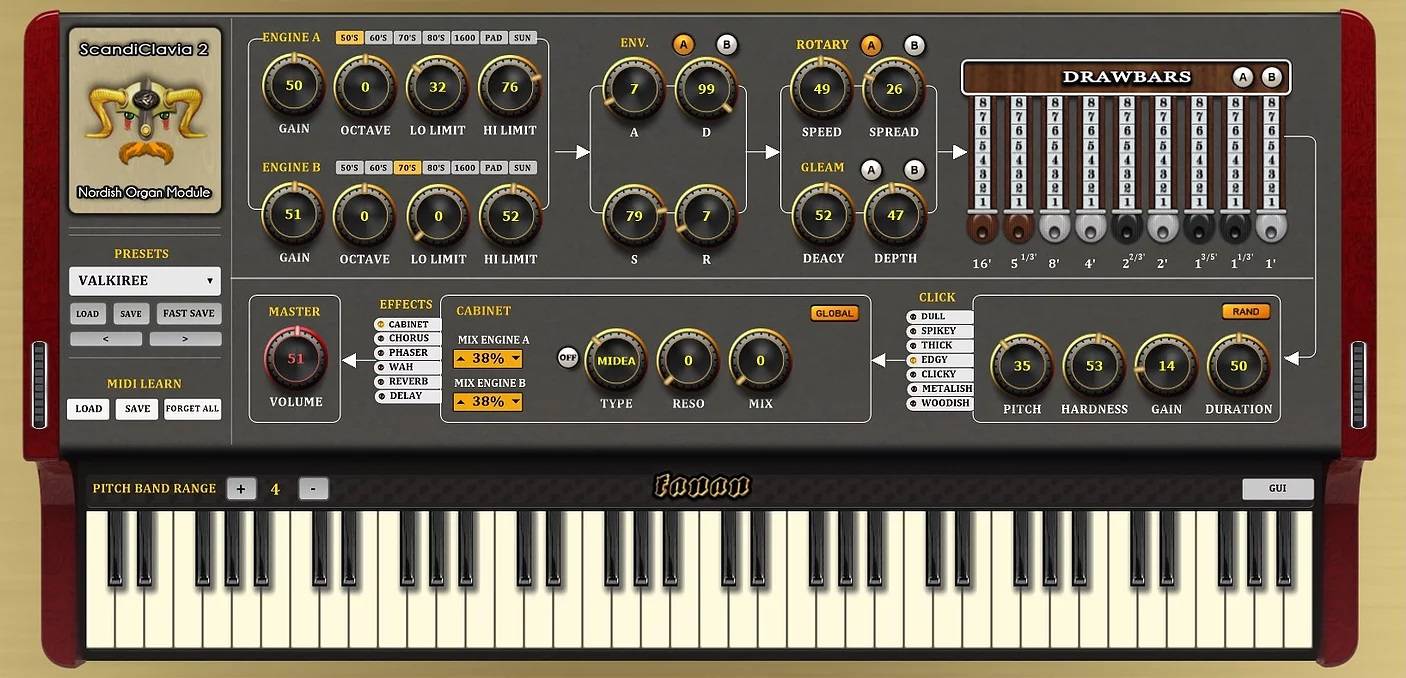The height and width of the screenshot is (678, 1406).
Task: Select the 80's tab for Engine A
Action: 436,38
